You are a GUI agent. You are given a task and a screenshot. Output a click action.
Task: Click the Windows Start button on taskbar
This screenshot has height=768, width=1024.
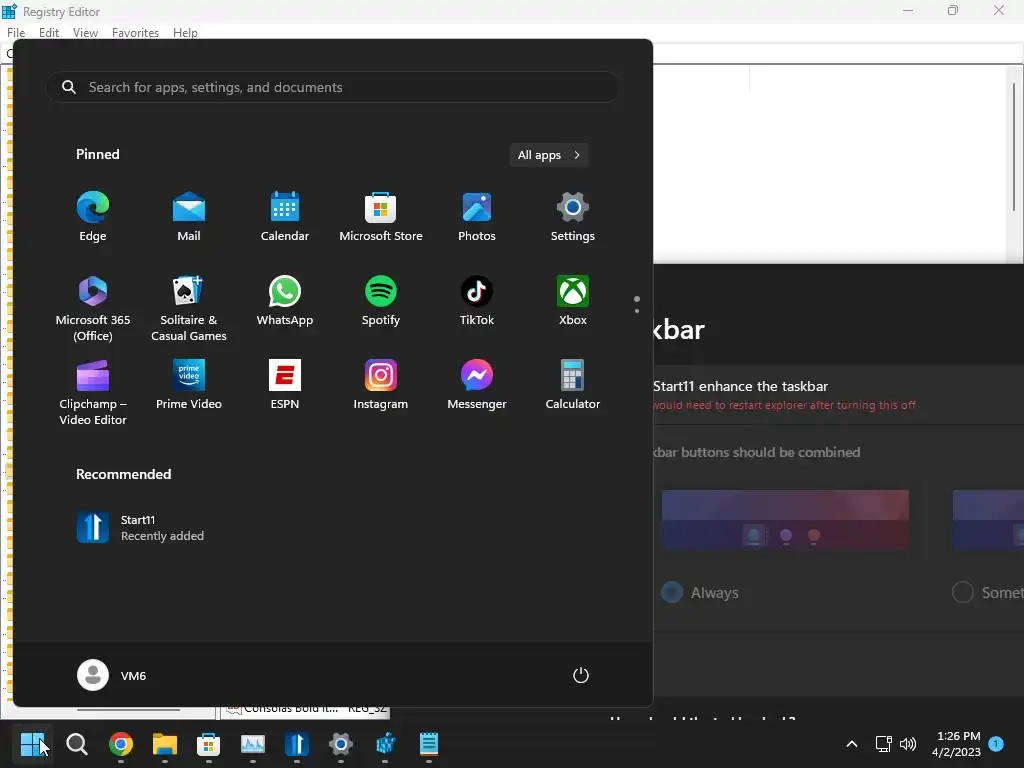click(32, 744)
